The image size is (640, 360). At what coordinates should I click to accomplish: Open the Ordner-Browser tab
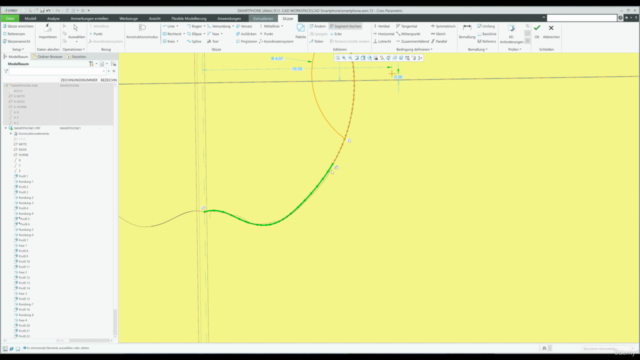(x=48, y=57)
